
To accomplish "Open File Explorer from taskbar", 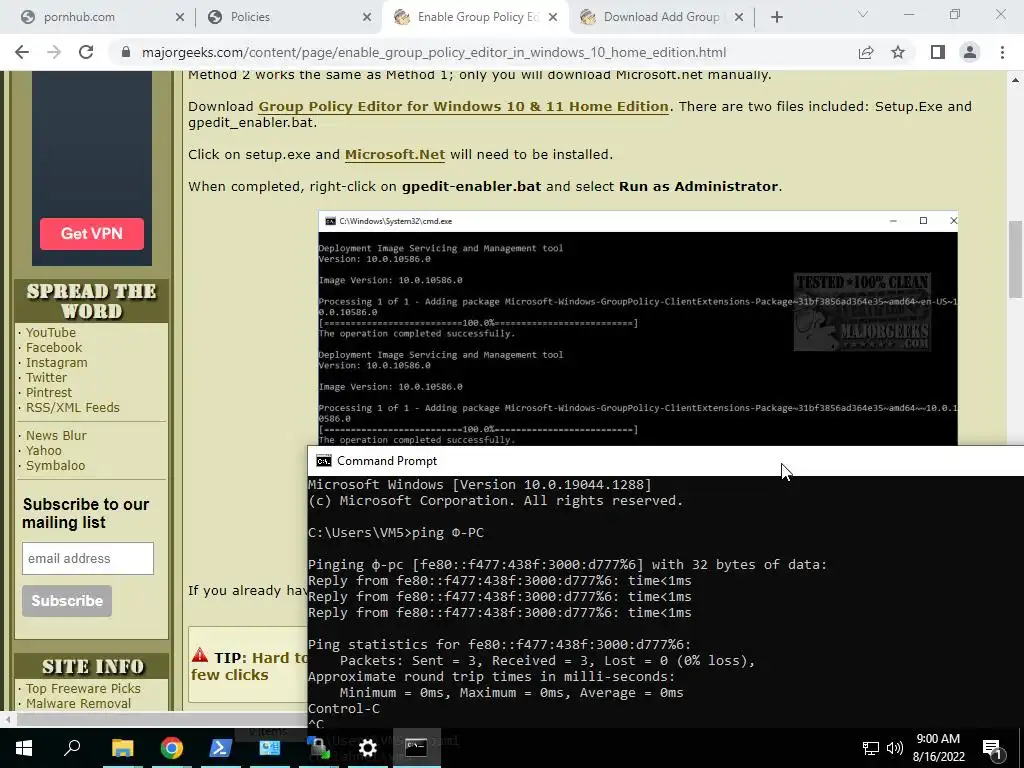I will 122,748.
